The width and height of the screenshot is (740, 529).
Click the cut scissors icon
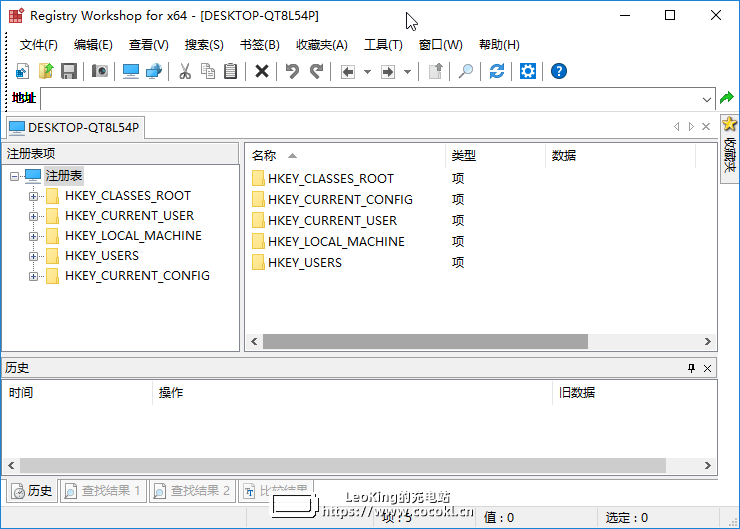(185, 71)
